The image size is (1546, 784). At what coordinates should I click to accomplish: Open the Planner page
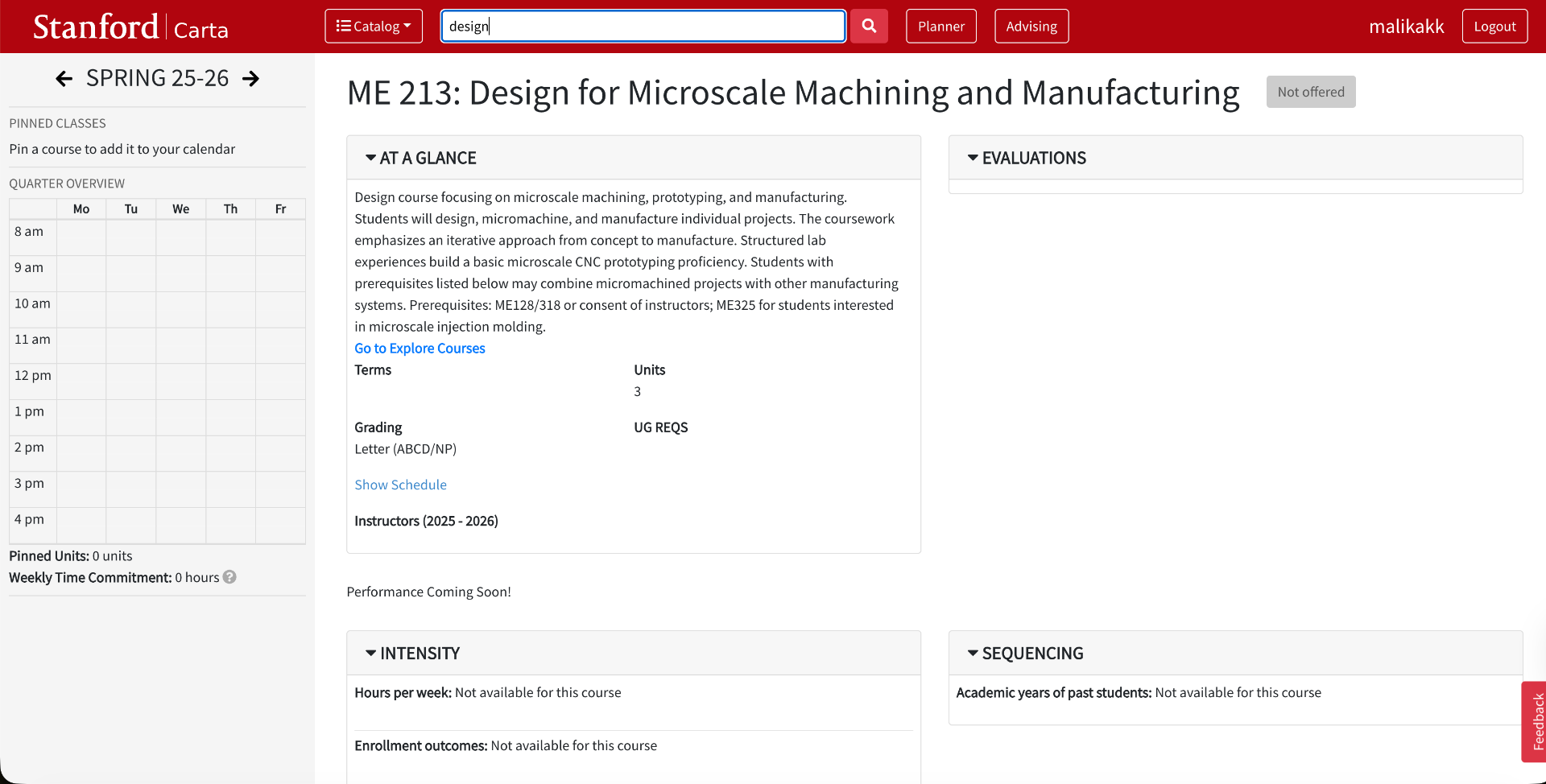941,26
